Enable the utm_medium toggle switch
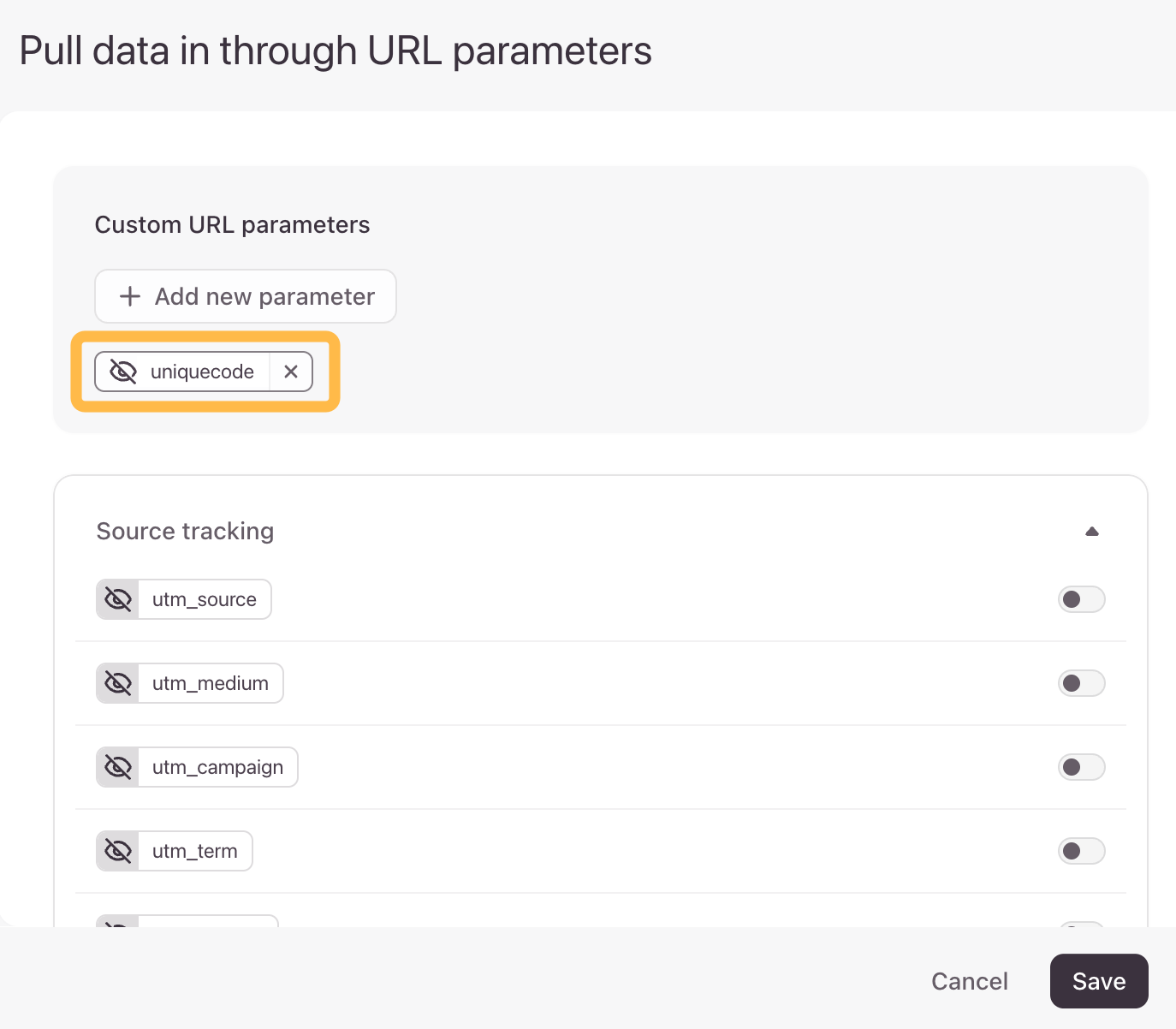The height and width of the screenshot is (1029, 1176). [1082, 683]
